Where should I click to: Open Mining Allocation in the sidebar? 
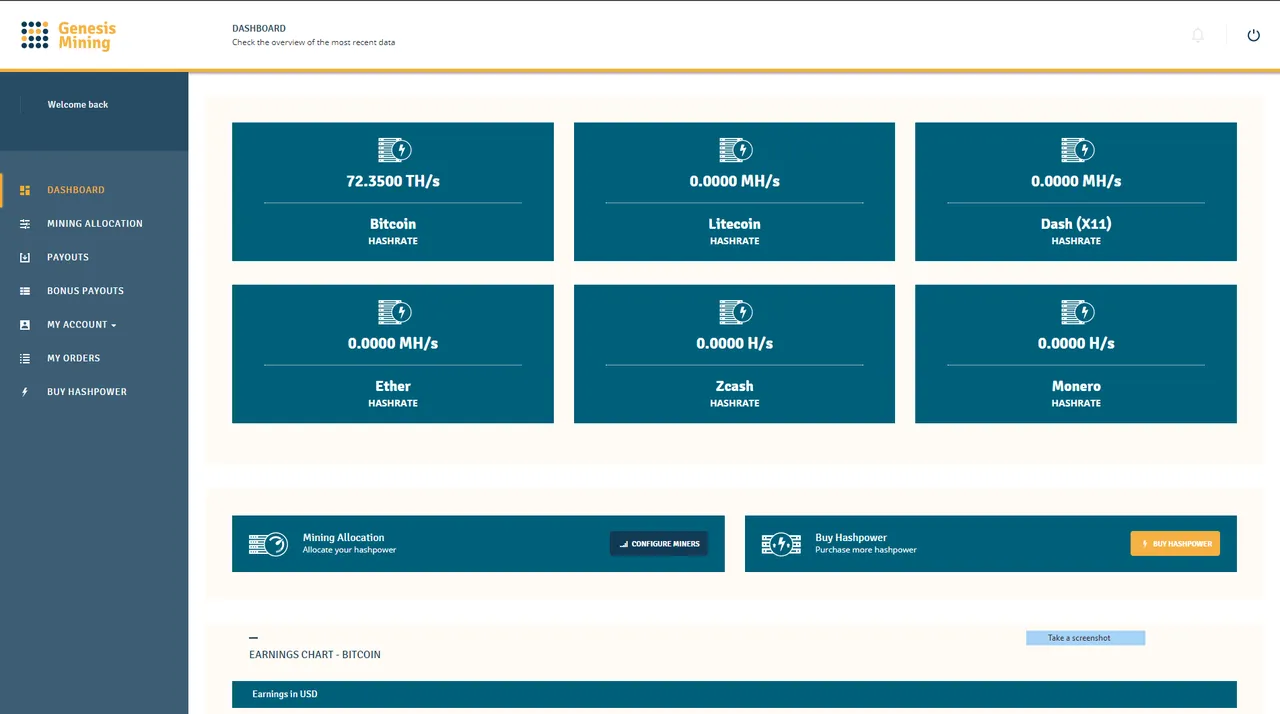(x=95, y=224)
